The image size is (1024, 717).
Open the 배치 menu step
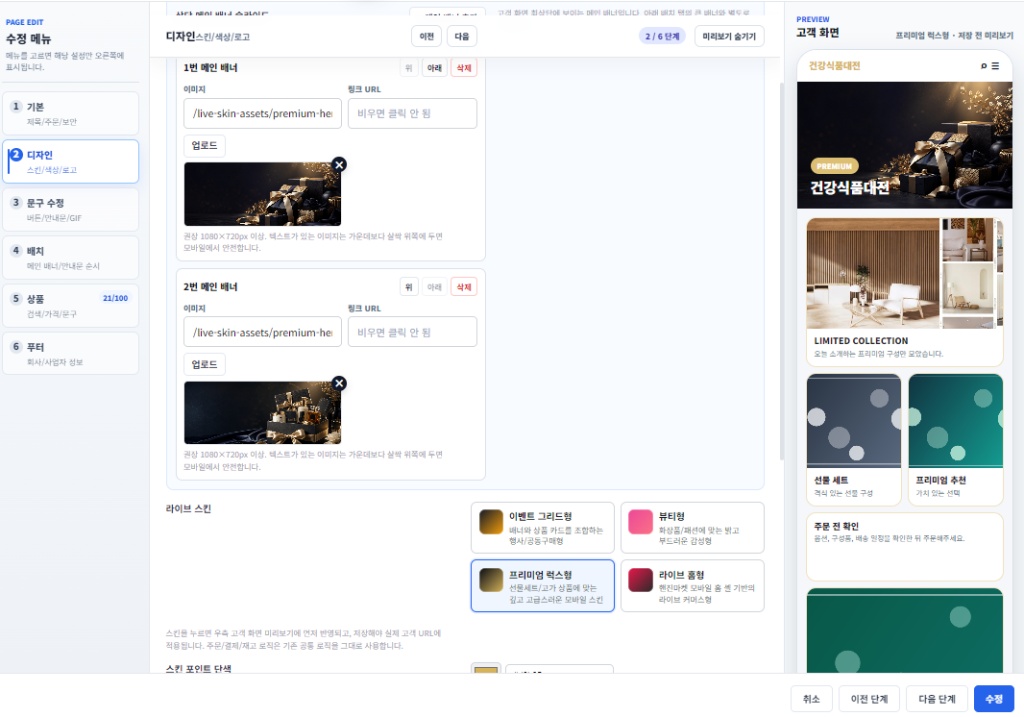pyautogui.click(x=71, y=257)
